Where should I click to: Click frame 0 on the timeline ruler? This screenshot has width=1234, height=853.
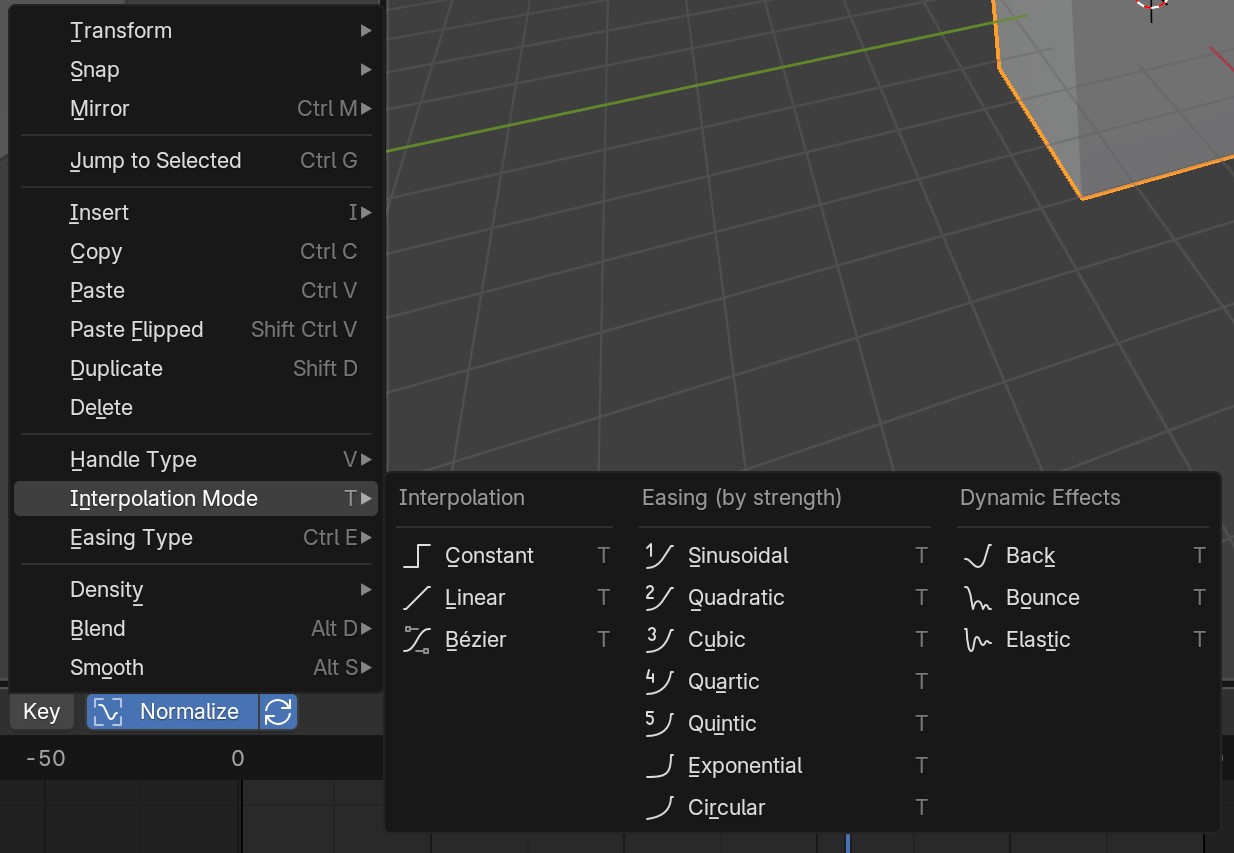pyautogui.click(x=238, y=759)
